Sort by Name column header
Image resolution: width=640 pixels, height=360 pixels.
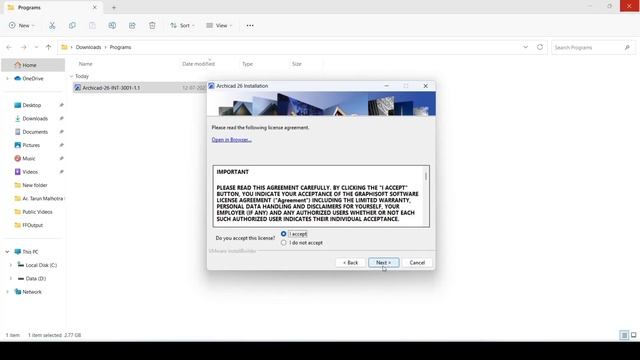pos(85,64)
